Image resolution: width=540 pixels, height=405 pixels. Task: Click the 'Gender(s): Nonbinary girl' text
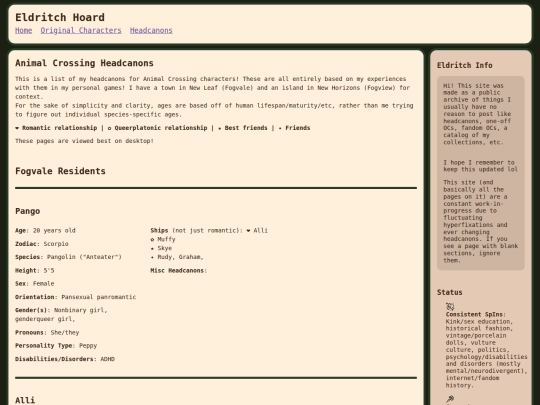61,310
